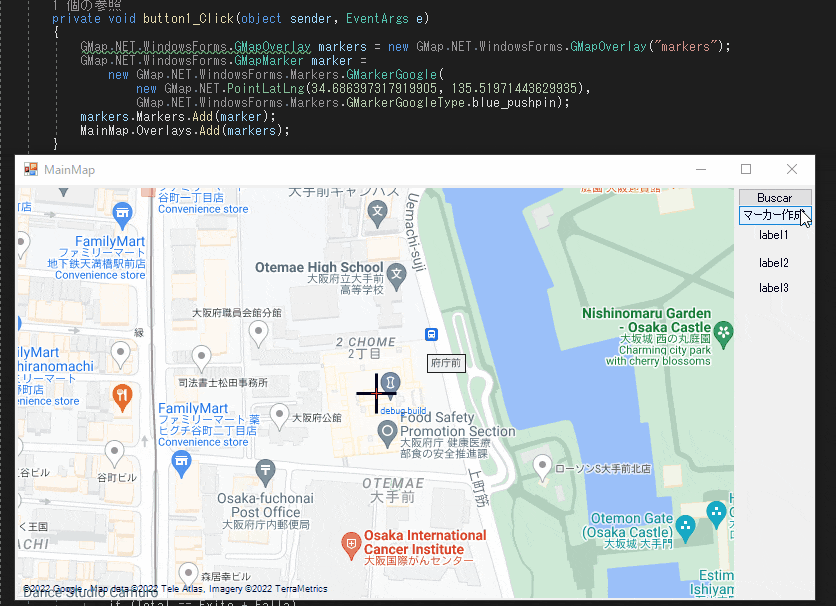Click the 谷町ビル map pin
The image size is (836, 606).
(x=115, y=454)
